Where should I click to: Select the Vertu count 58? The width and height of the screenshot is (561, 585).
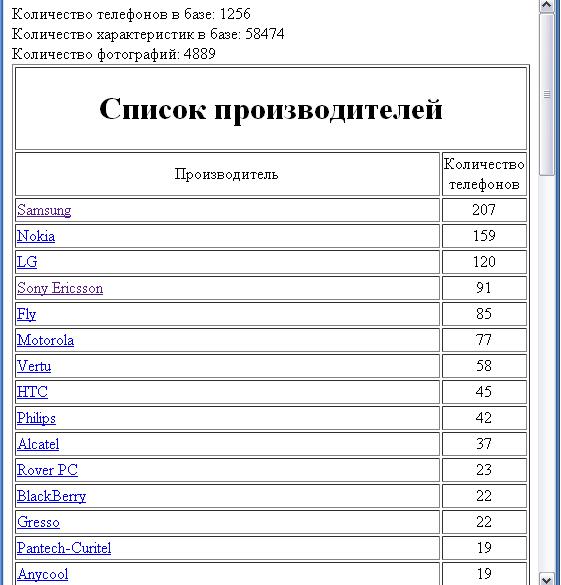coord(484,366)
